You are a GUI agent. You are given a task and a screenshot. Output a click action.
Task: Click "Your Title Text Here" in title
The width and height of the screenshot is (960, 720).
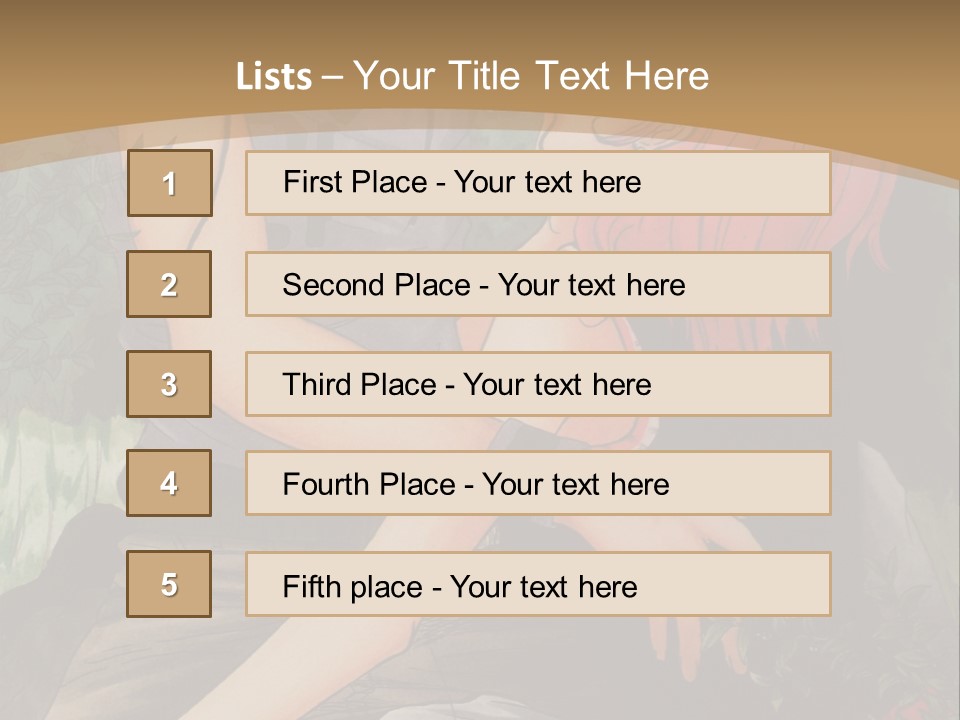point(531,76)
